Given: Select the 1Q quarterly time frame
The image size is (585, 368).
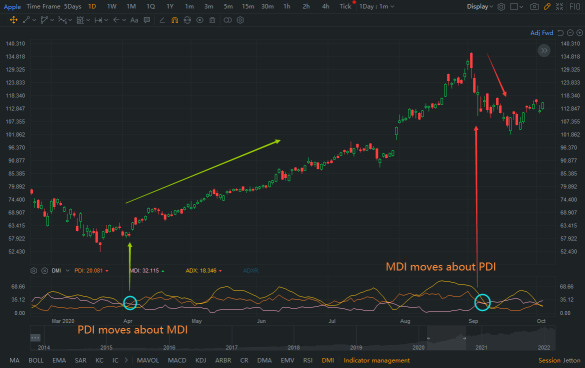Looking at the screenshot, I should [x=151, y=6].
